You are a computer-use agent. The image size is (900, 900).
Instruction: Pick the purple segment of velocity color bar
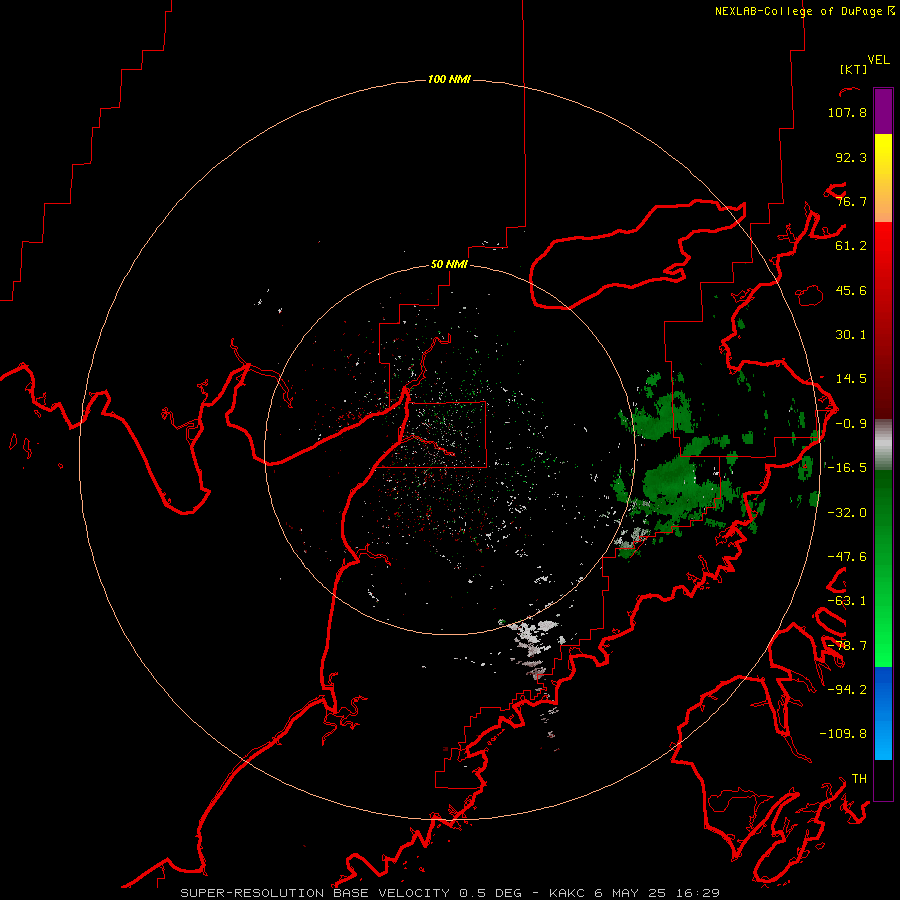[x=883, y=111]
